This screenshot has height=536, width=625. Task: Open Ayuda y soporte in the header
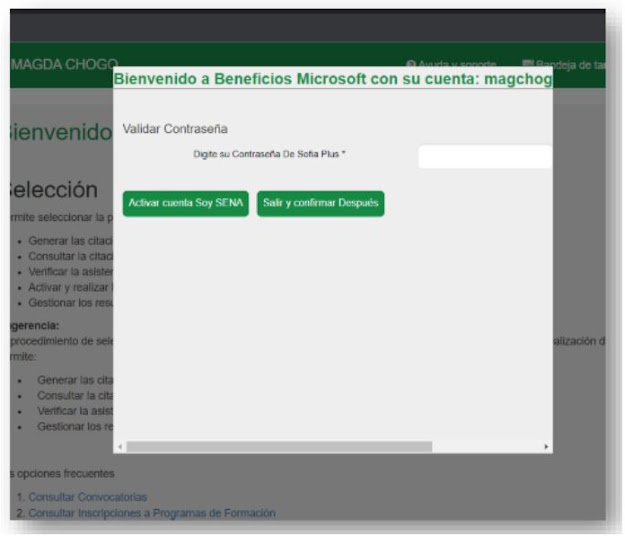pos(451,64)
